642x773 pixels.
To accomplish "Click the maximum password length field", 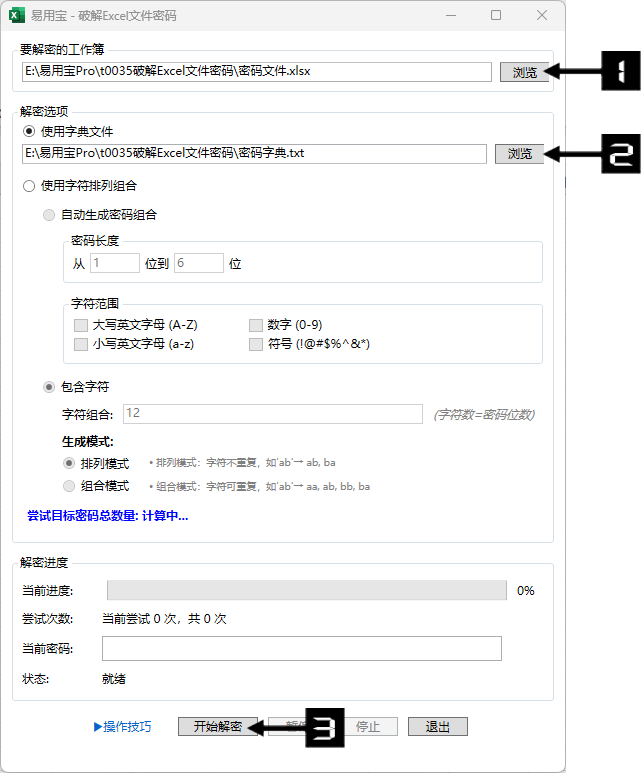I will pos(199,263).
